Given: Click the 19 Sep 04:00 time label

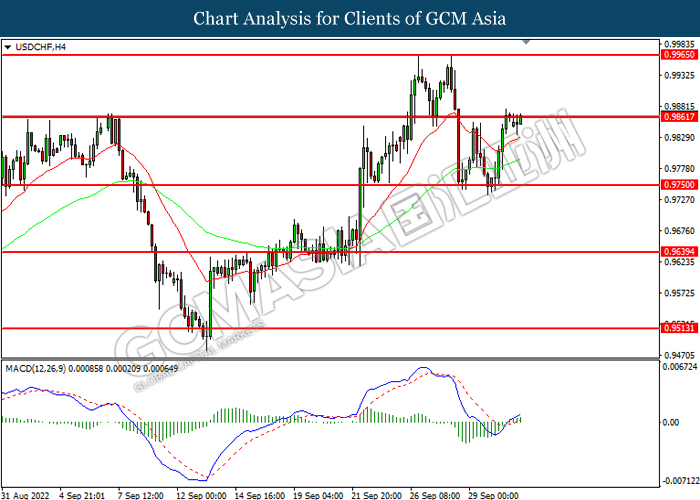Looking at the screenshot, I should pyautogui.click(x=318, y=496).
